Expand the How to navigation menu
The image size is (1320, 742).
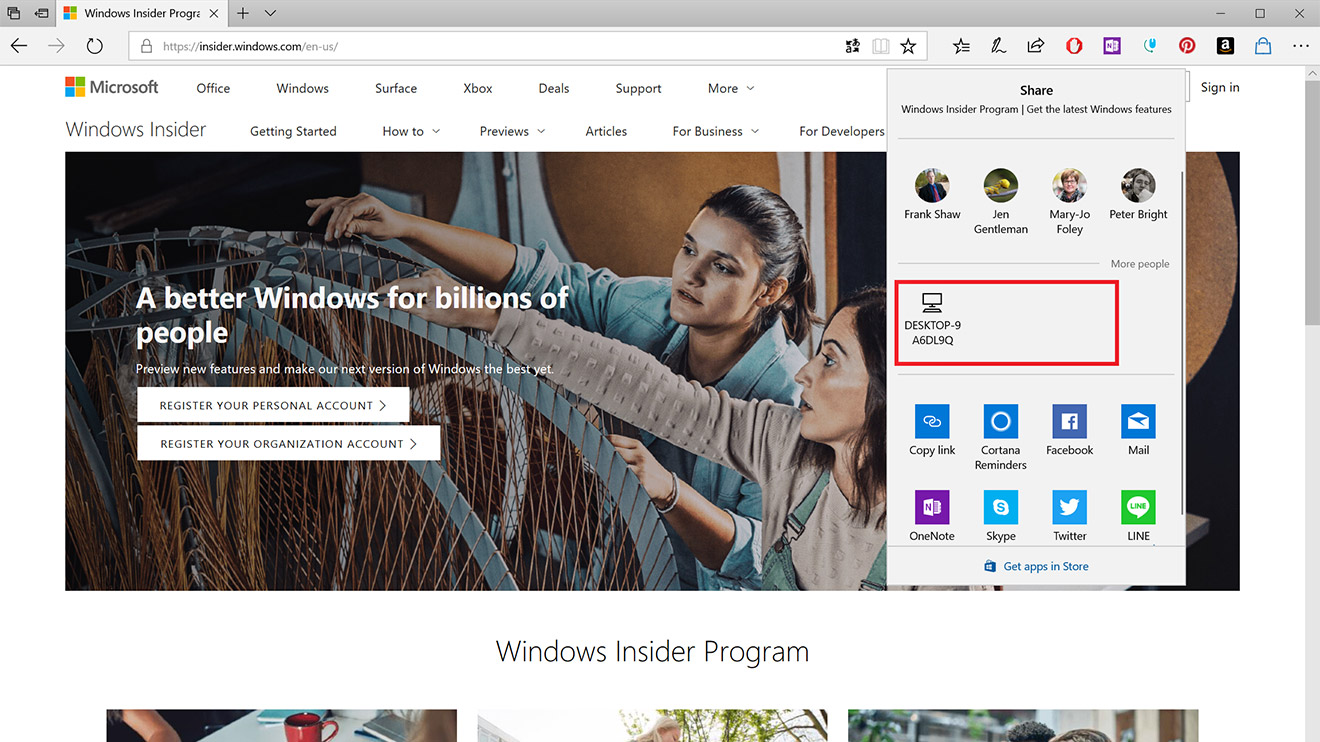pyautogui.click(x=410, y=131)
